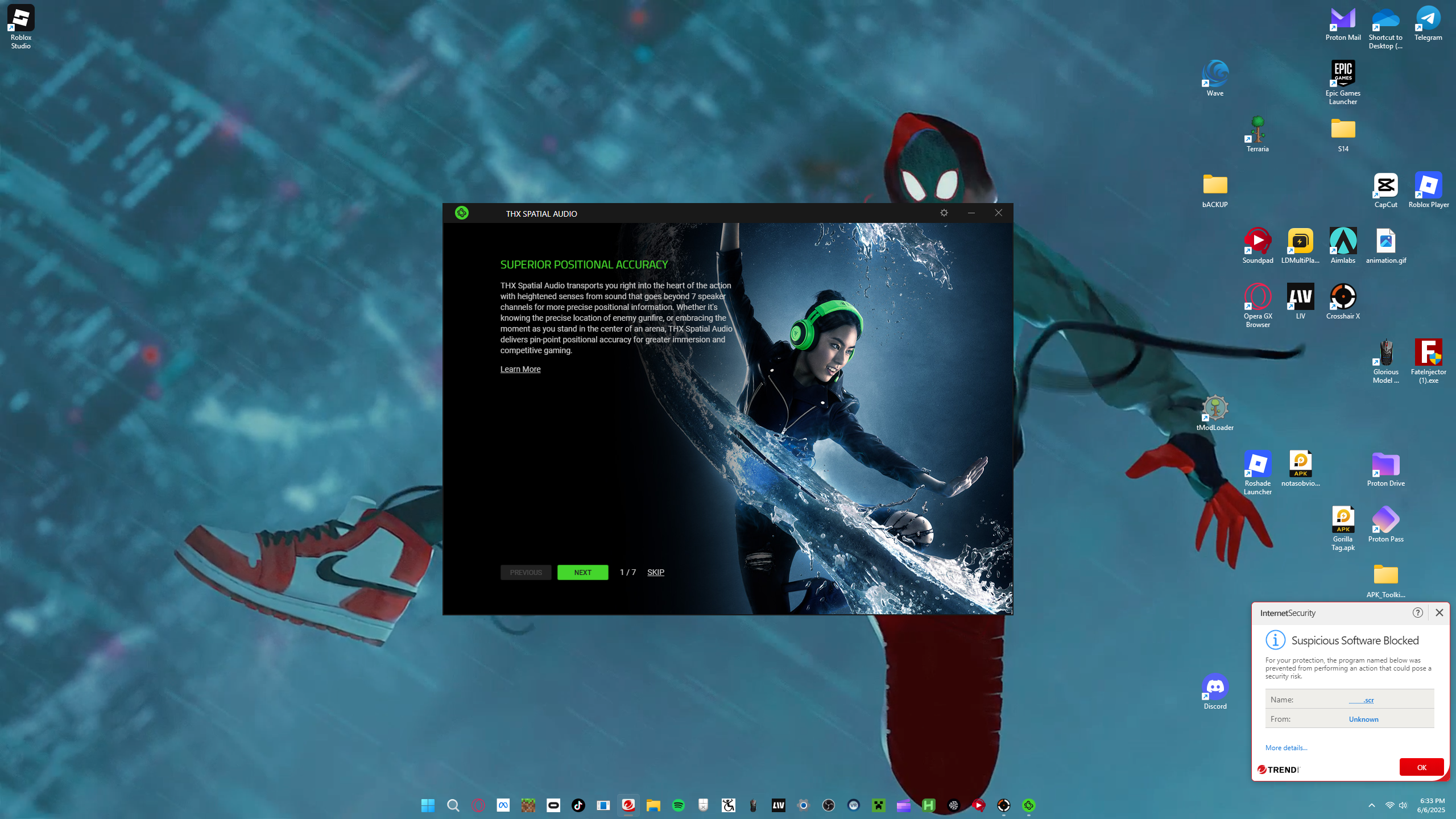Select the Soundpad desktop icon
Image resolution: width=1456 pixels, height=819 pixels.
coord(1258,246)
